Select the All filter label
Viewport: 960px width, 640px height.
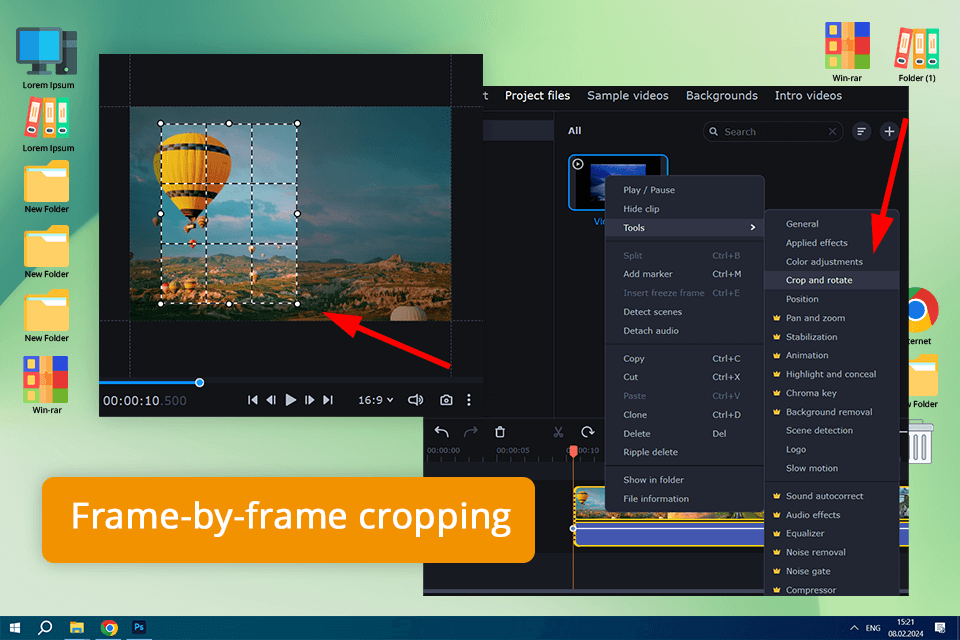(x=574, y=130)
